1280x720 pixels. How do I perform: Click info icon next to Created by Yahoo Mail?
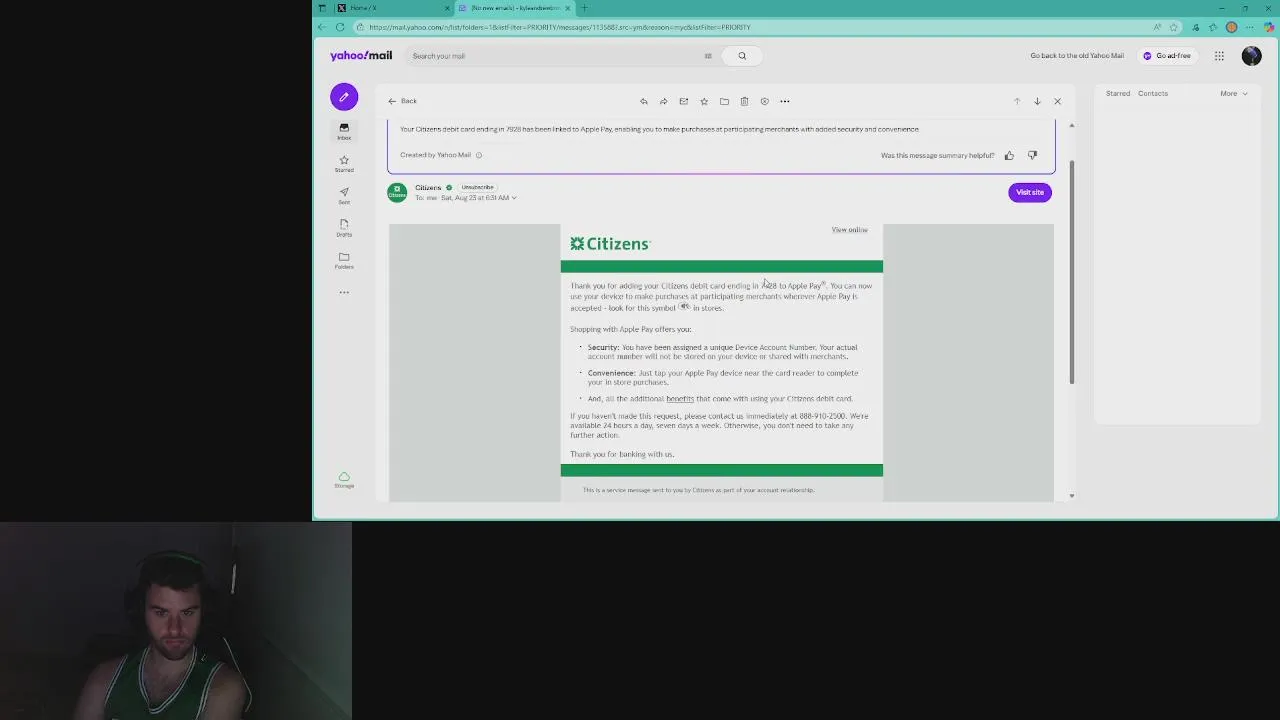479,155
